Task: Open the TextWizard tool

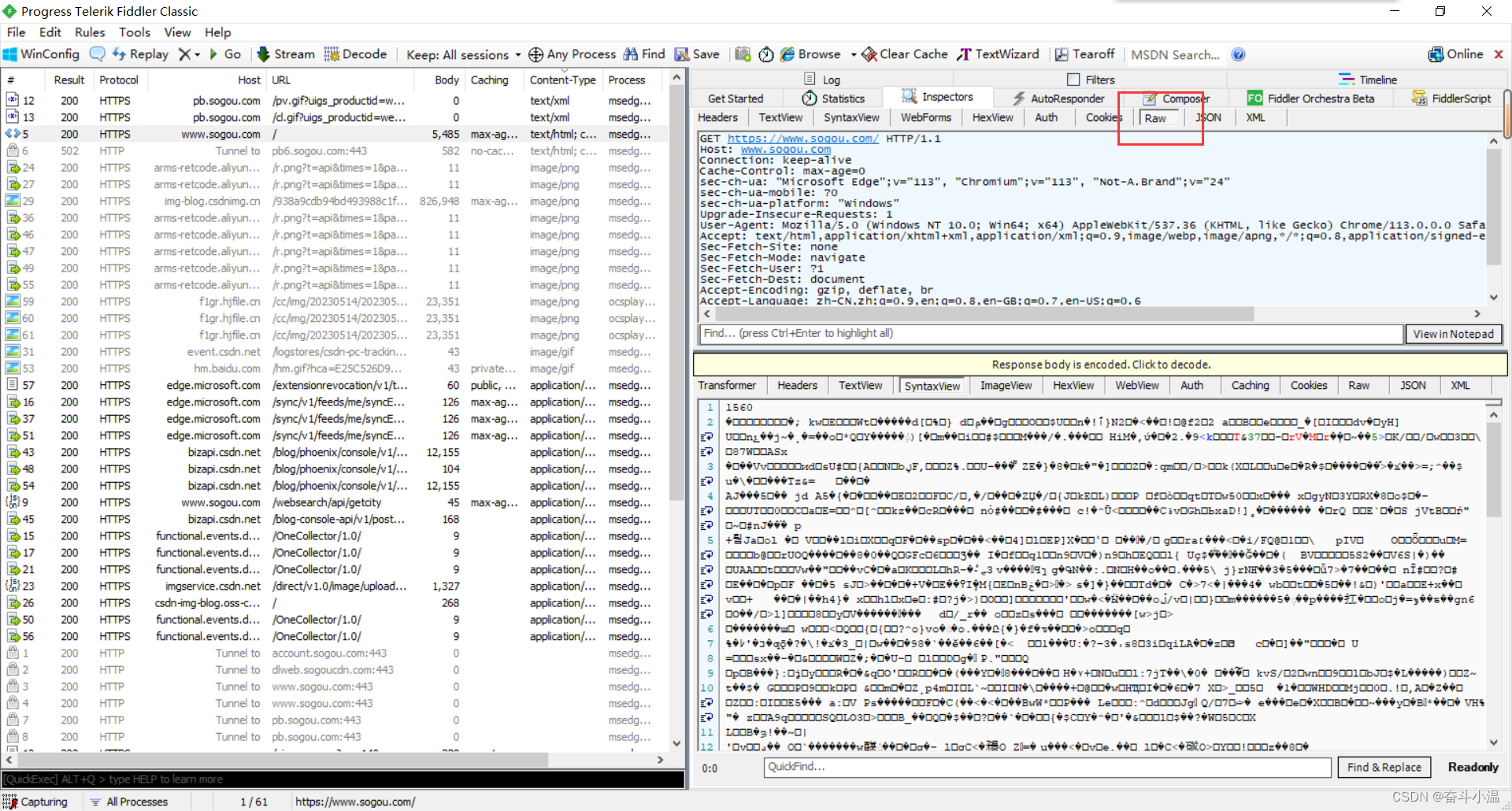Action: [x=998, y=54]
